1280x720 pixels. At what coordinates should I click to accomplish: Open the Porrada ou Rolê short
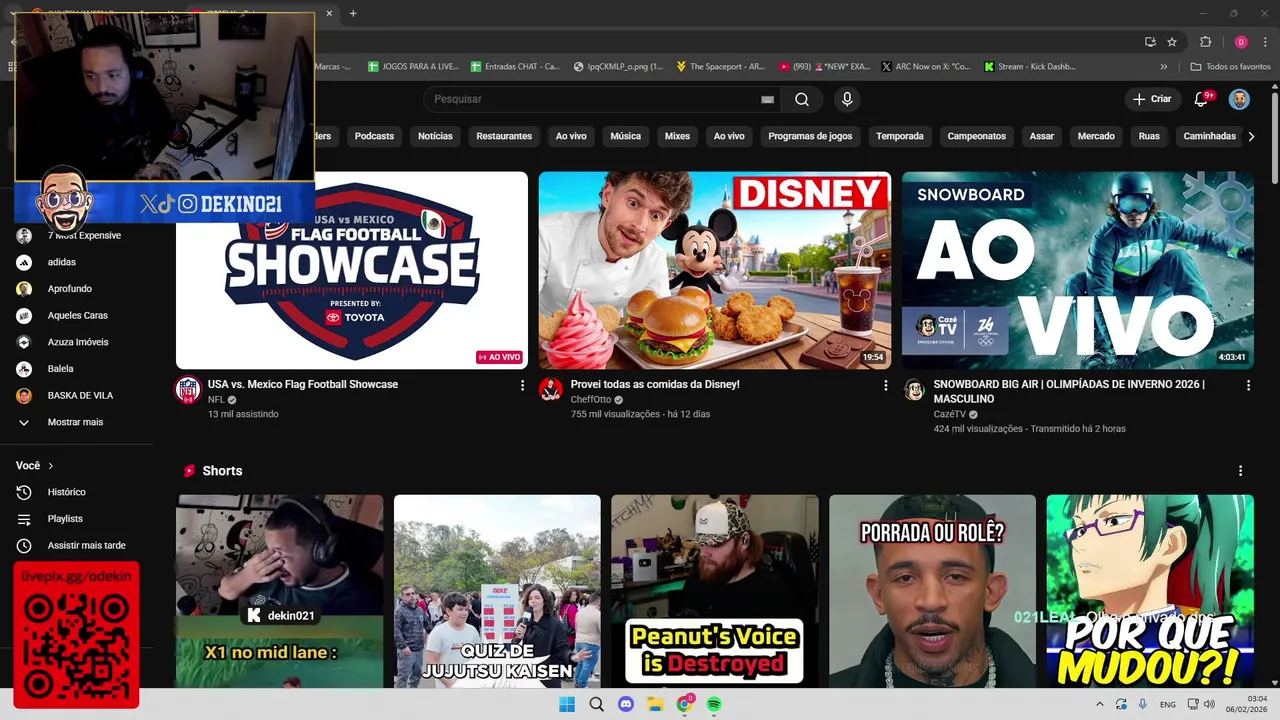(932, 591)
